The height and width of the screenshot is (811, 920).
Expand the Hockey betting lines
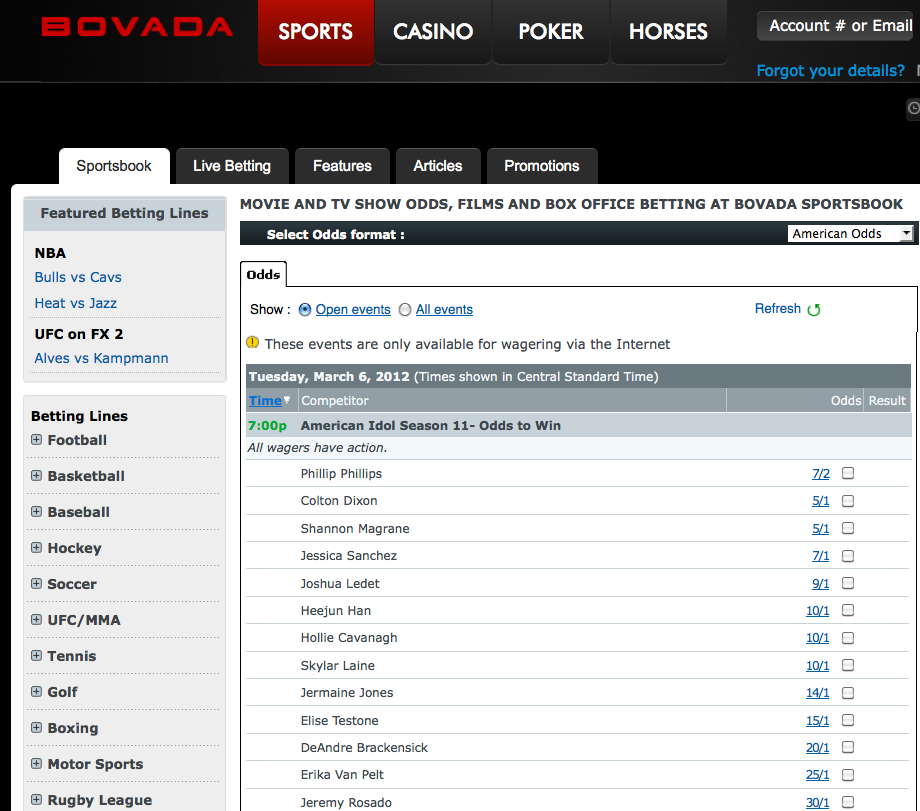[36, 548]
